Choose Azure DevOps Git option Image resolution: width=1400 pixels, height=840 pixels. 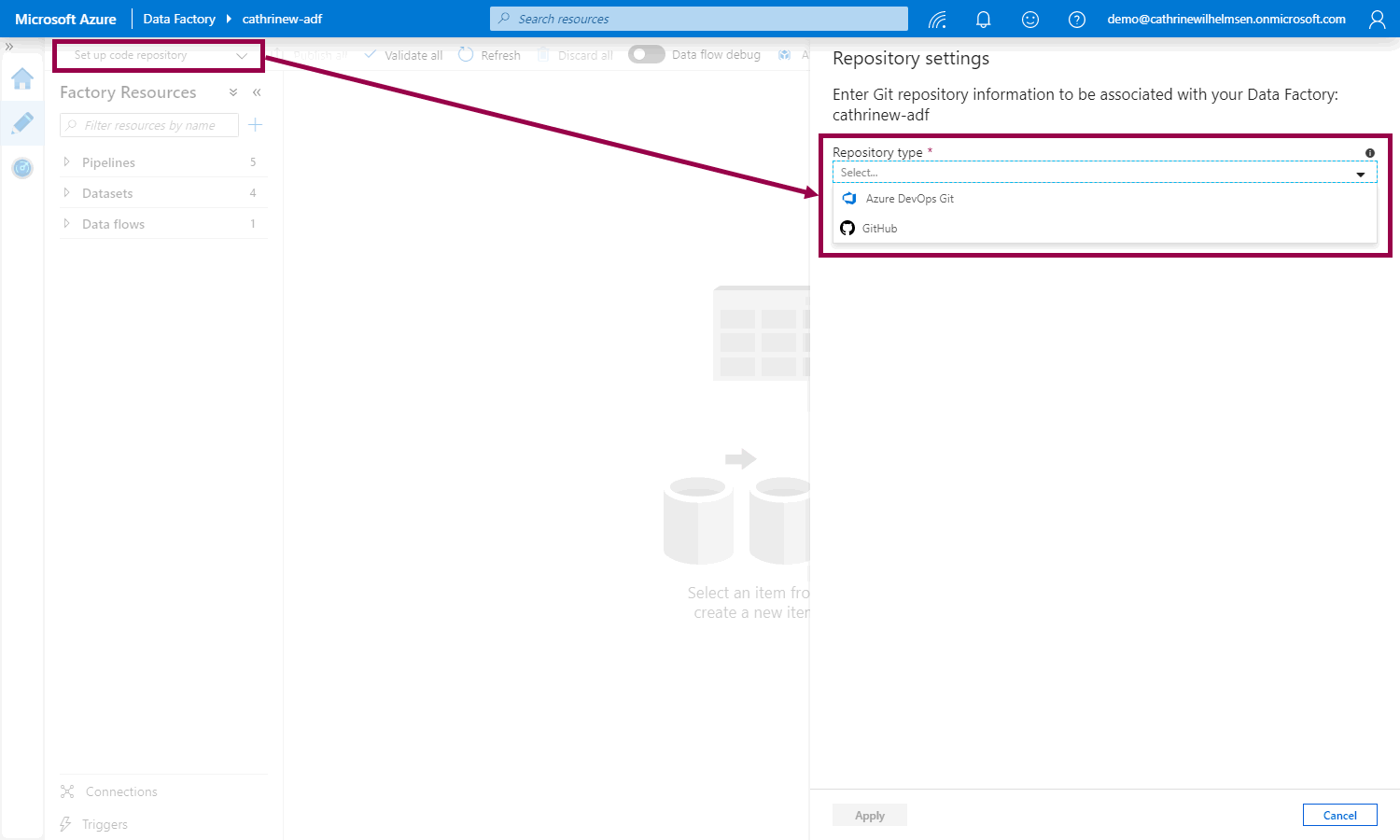coord(909,199)
